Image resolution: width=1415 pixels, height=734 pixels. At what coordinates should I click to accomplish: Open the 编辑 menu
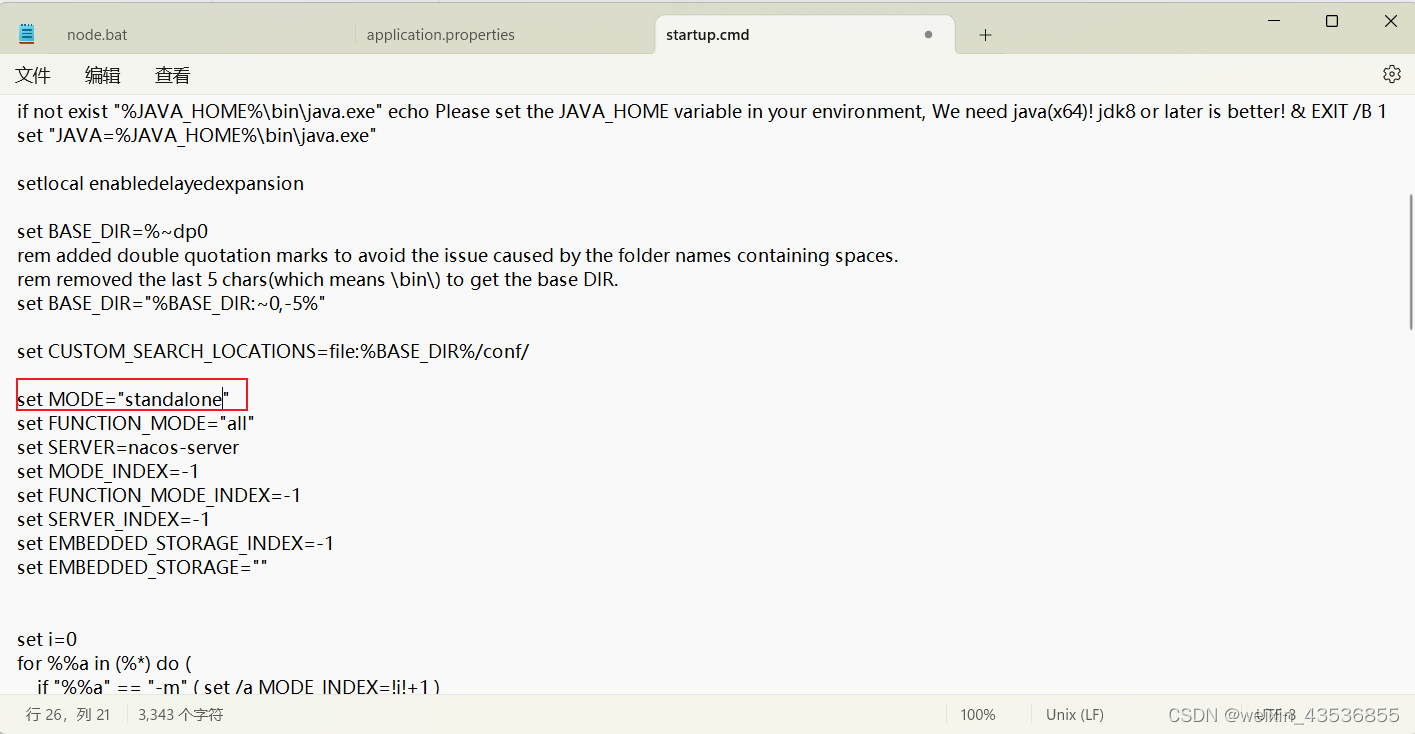pos(103,75)
